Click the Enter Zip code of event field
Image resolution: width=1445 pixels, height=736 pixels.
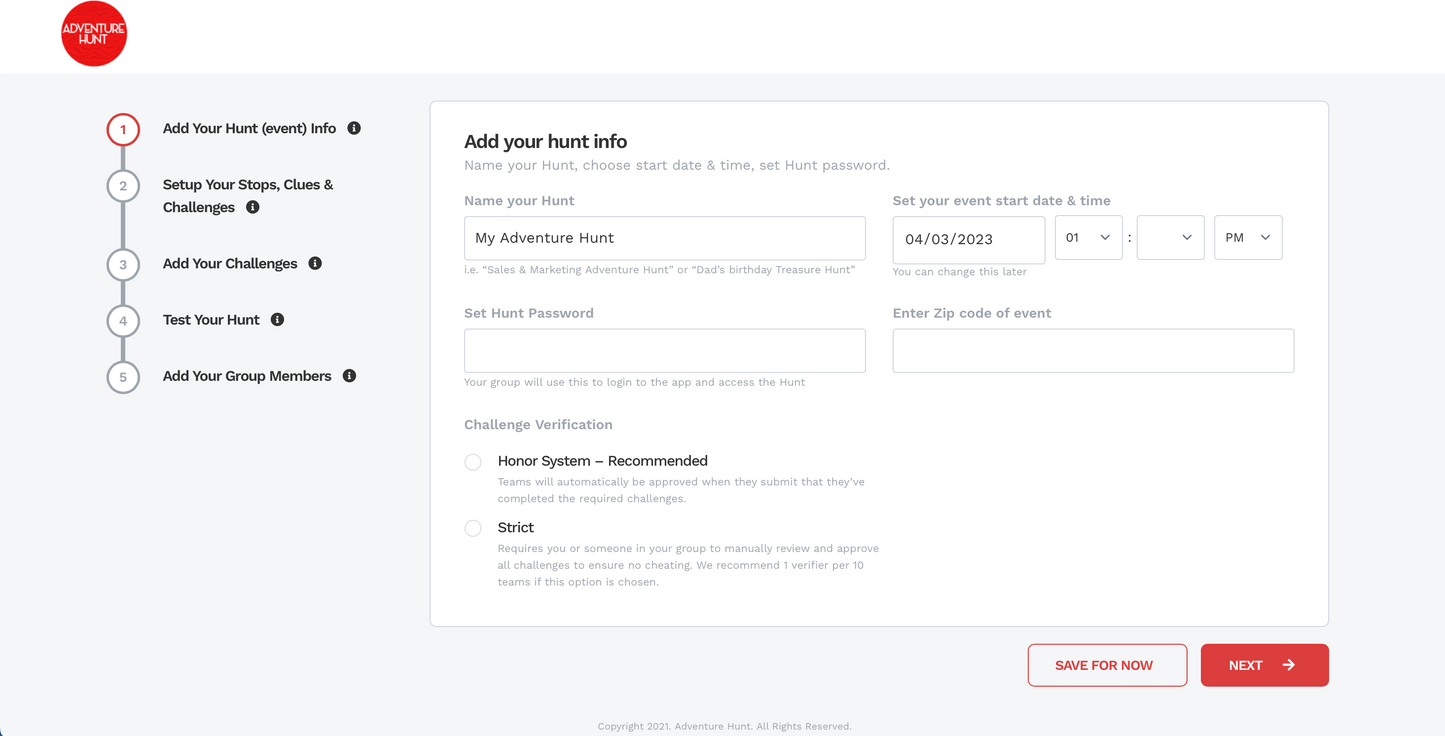[x=1092, y=350]
